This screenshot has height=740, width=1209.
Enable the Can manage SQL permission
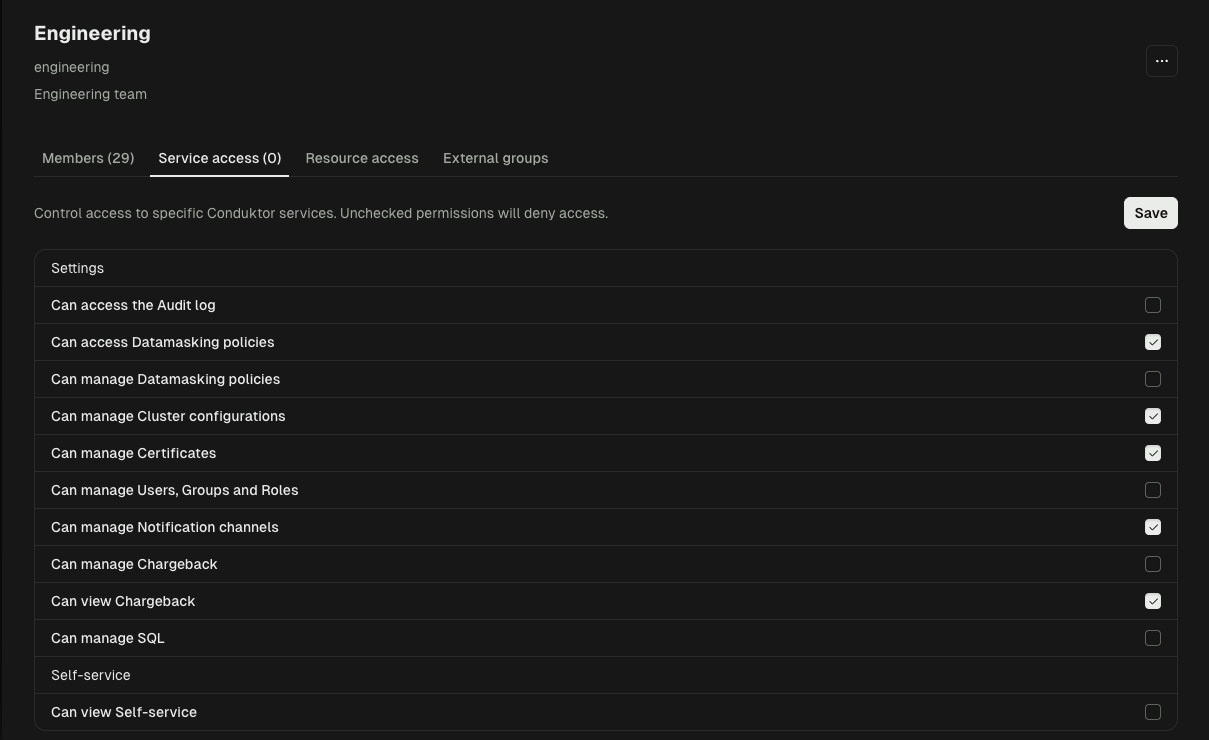1153,638
